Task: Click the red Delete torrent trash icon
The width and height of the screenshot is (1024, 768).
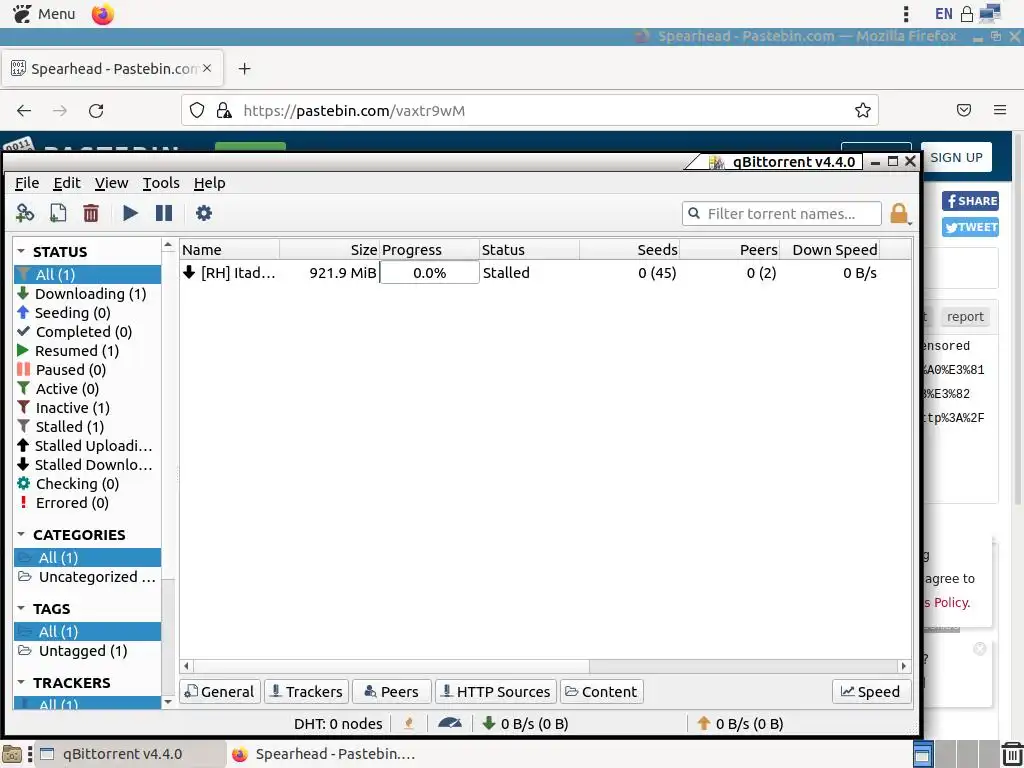Action: point(91,213)
